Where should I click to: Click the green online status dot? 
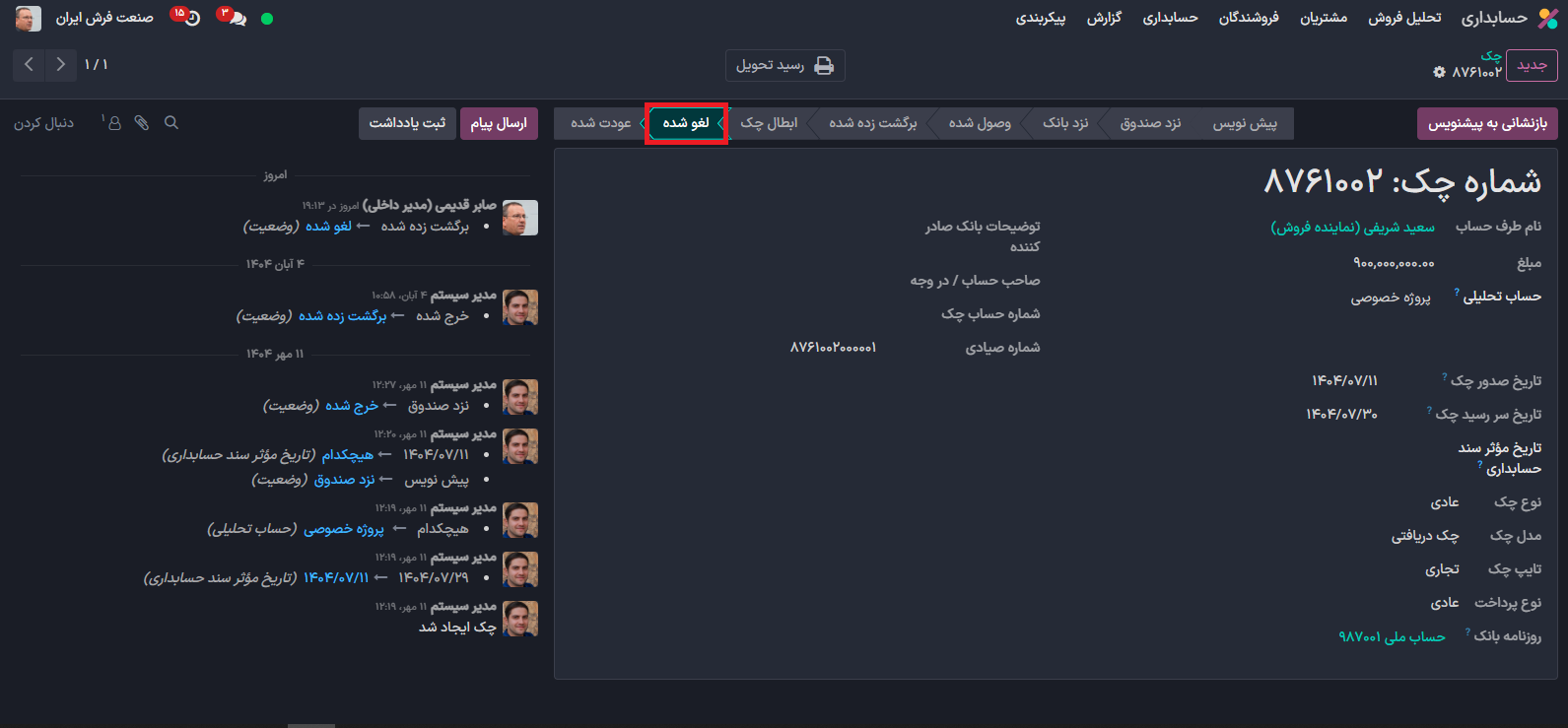267,19
